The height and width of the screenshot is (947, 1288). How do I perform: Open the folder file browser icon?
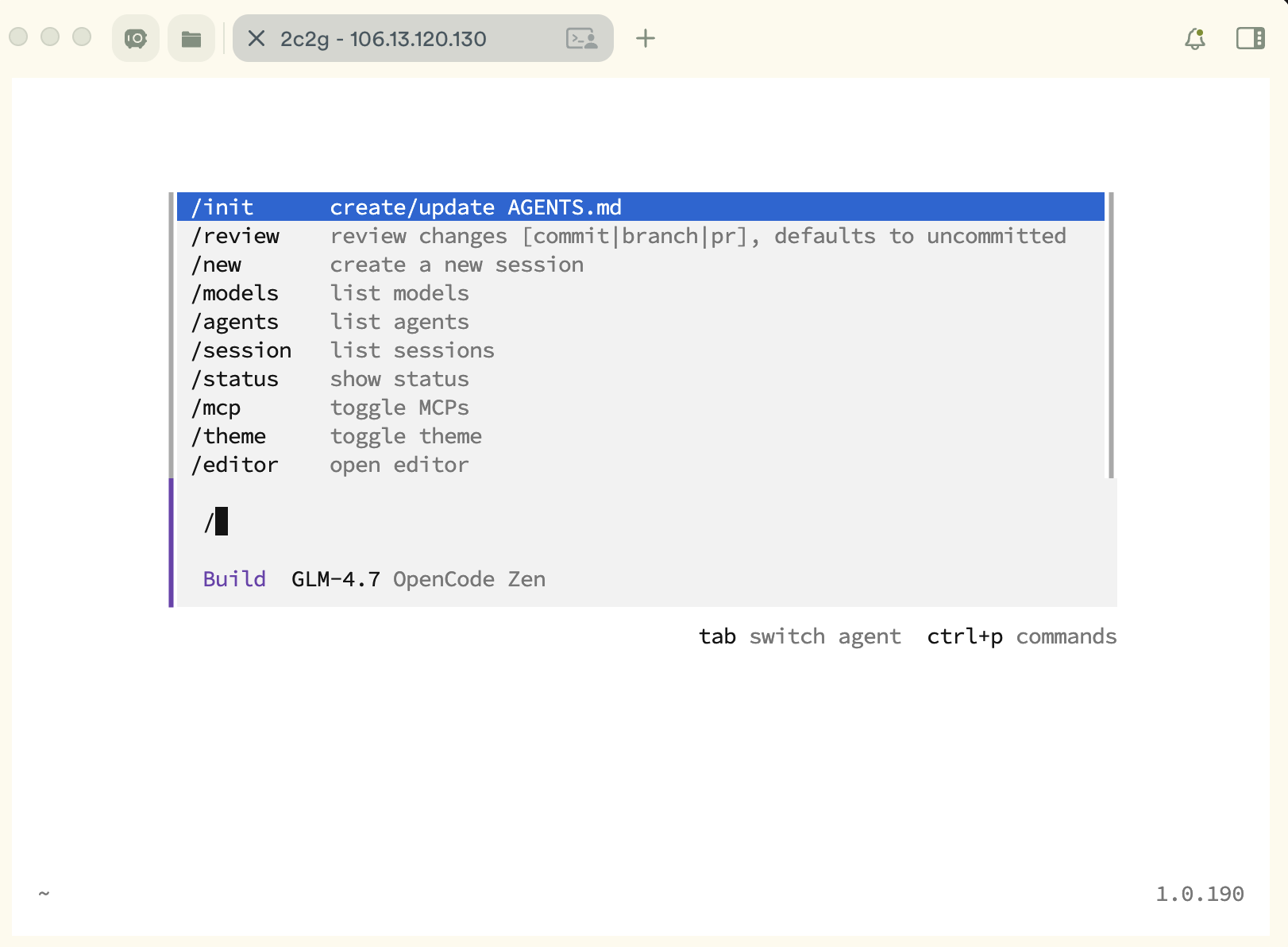coord(191,38)
